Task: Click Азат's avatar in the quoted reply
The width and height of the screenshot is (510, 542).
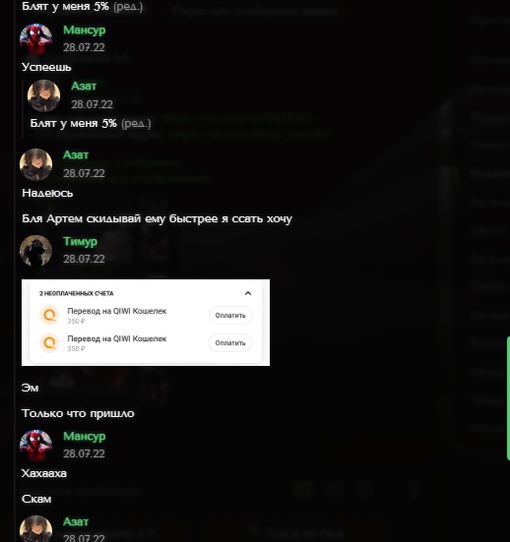Action: coord(44,96)
